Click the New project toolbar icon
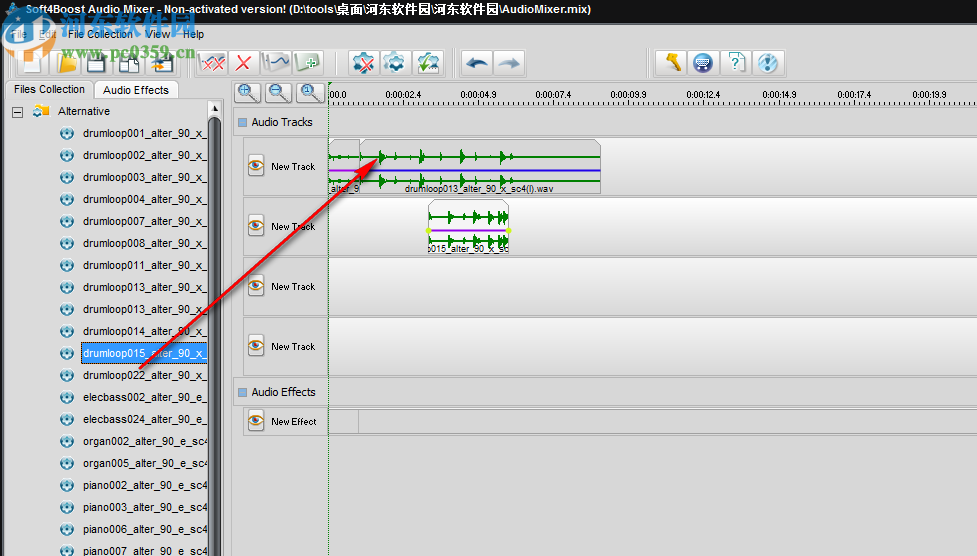This screenshot has width=977, height=556. (32, 63)
